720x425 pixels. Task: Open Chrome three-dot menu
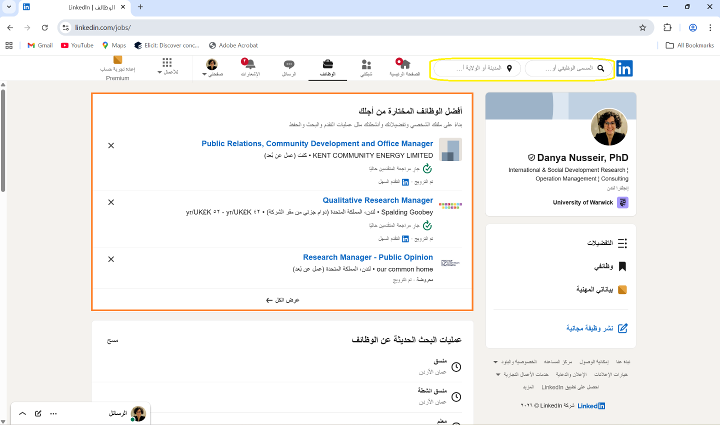[710, 28]
